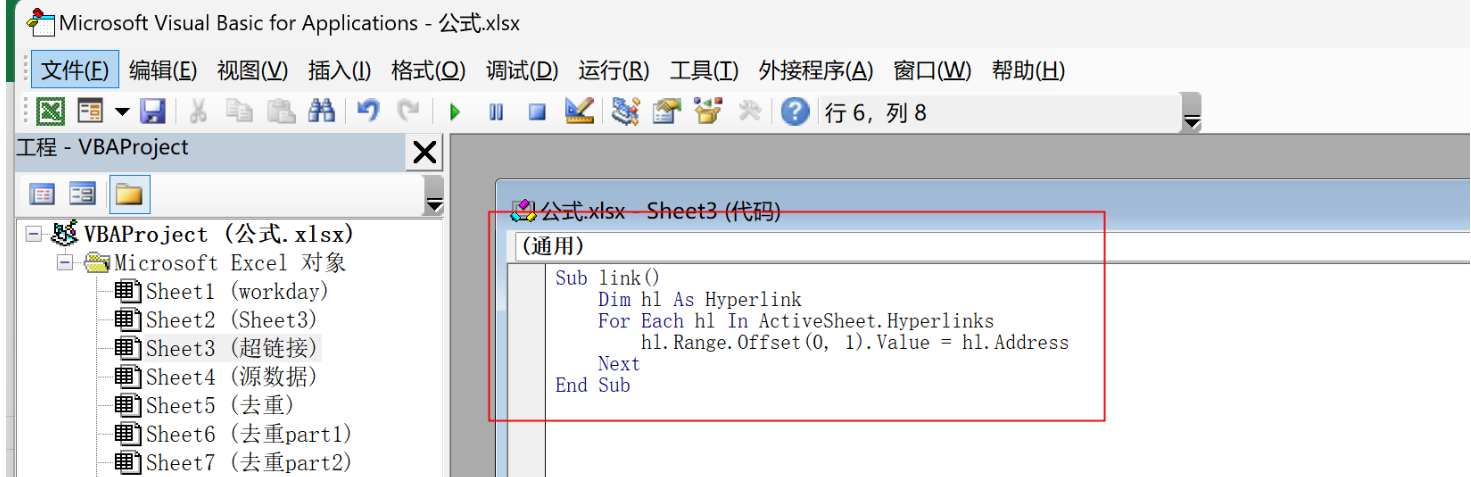Click the Cut scissors icon
1471x477 pixels.
pos(198,111)
